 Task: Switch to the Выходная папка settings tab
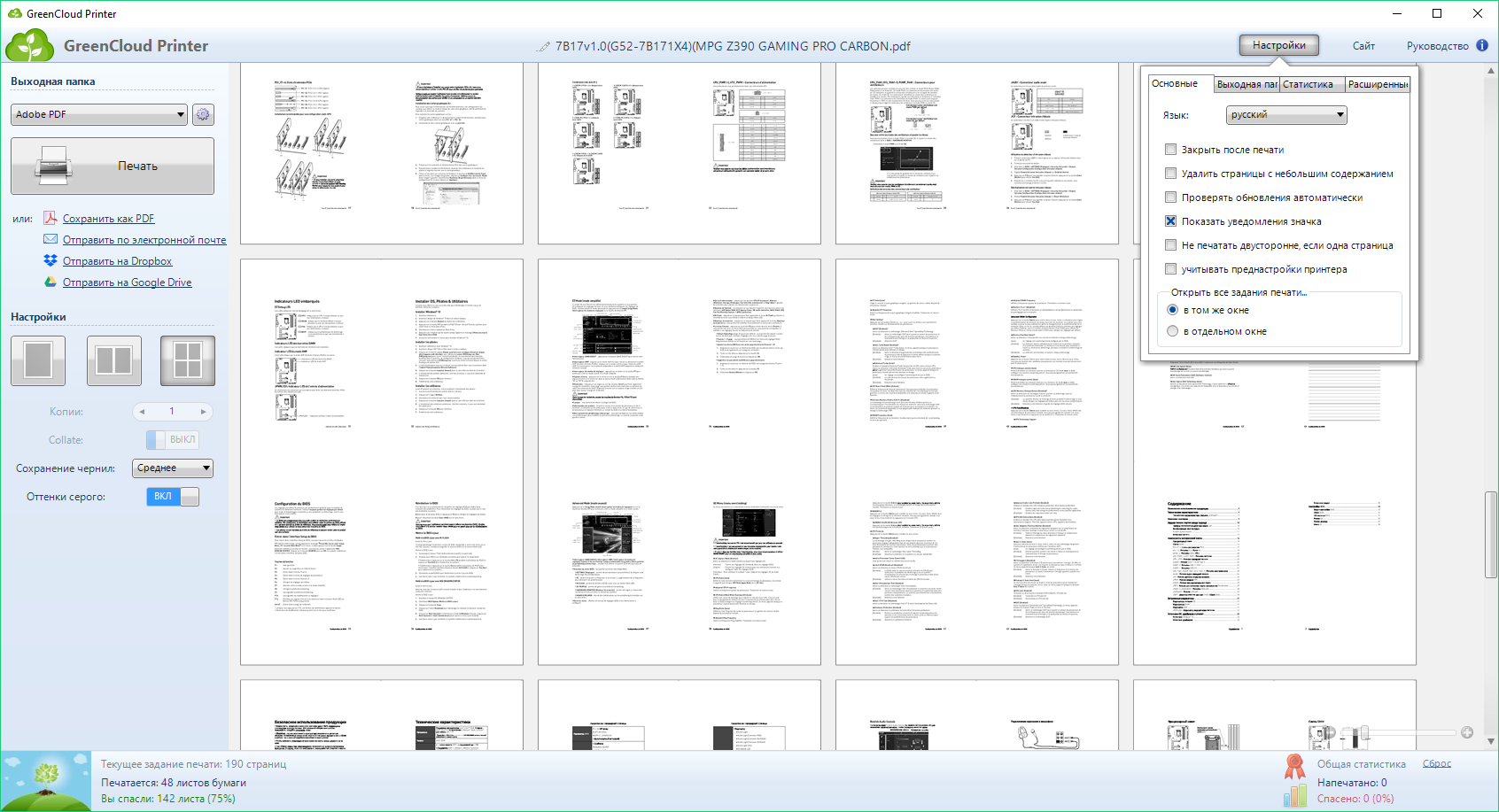(1247, 84)
